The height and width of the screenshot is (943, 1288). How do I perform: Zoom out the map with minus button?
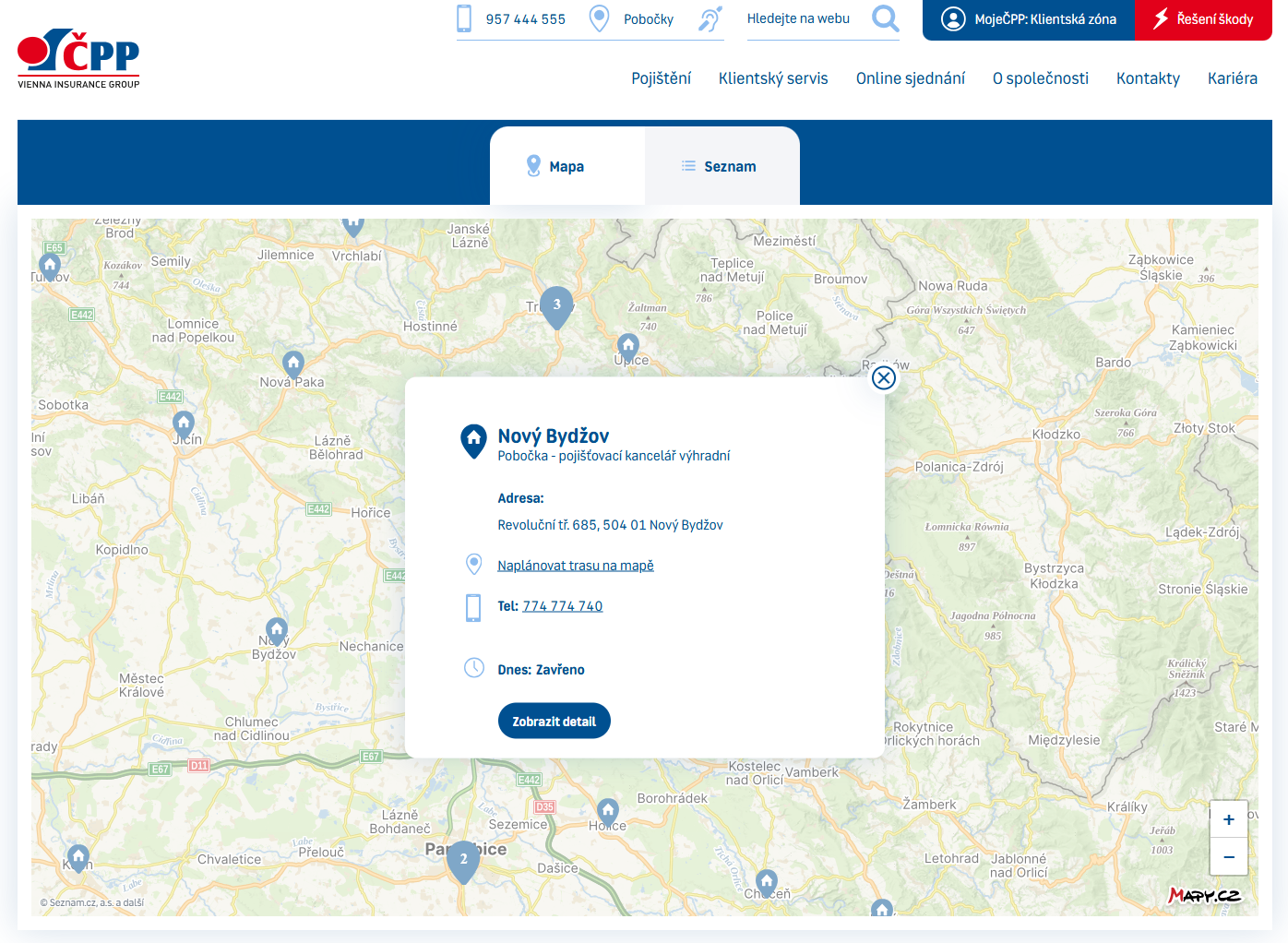click(1229, 857)
